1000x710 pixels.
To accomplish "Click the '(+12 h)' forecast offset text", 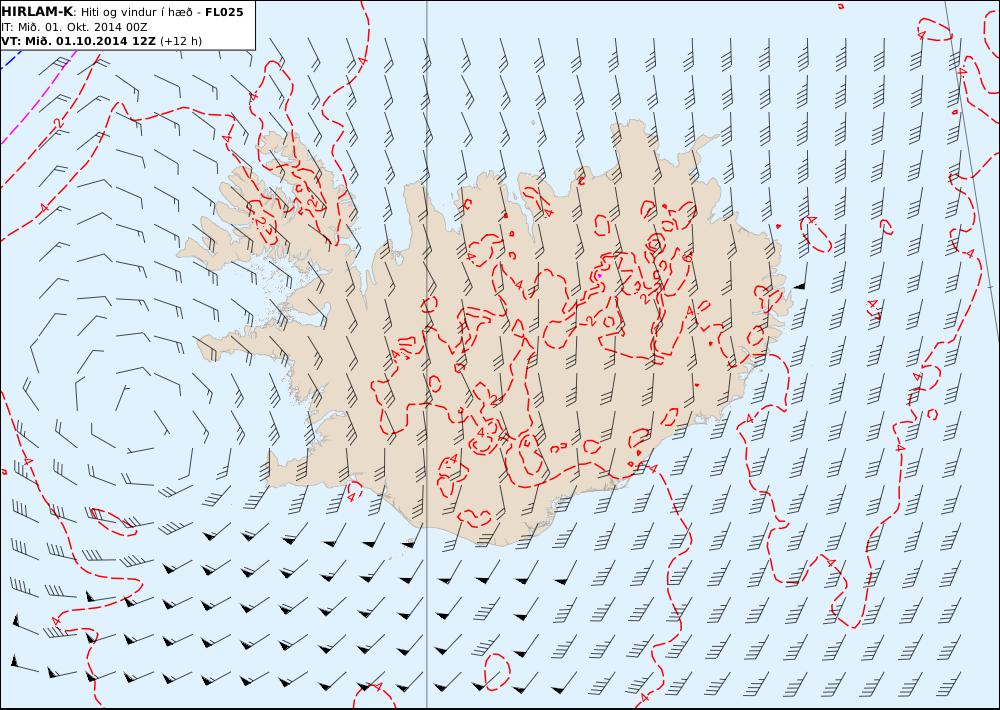I will pos(180,41).
